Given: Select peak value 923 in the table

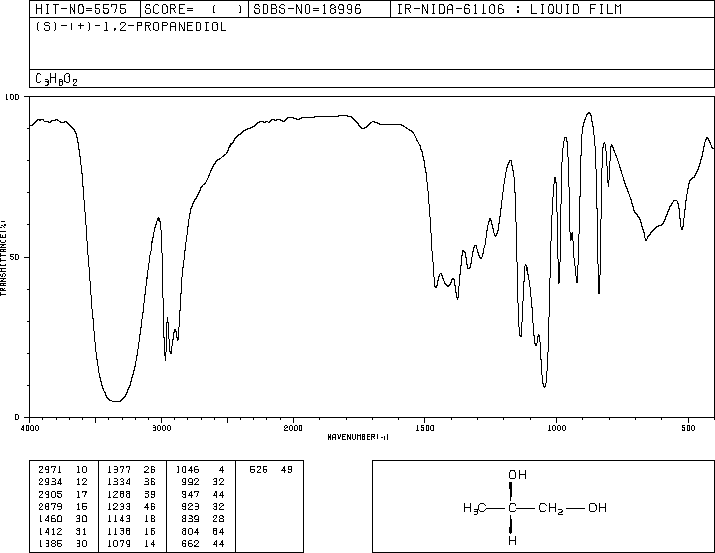Looking at the screenshot, I should (191, 506).
